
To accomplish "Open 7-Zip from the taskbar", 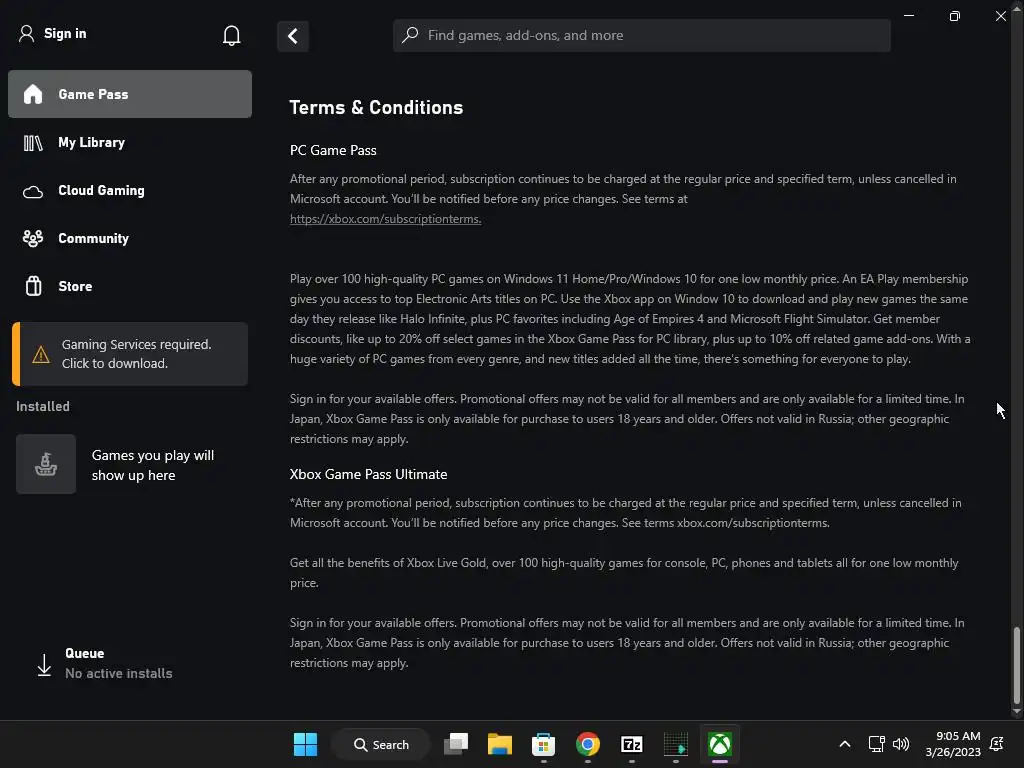I will tap(632, 744).
